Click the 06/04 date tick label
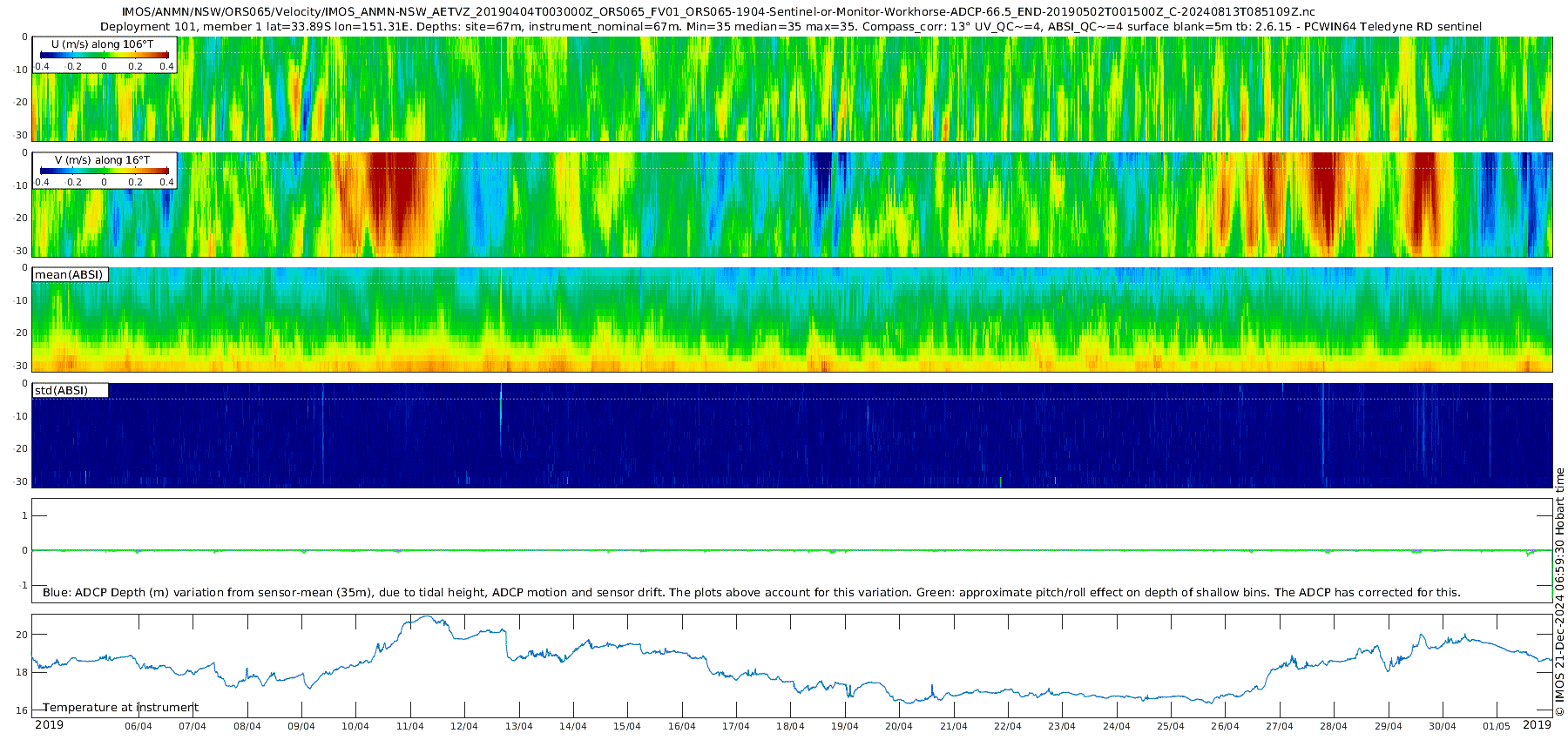Viewport: 1568px width, 740px height. point(139,726)
